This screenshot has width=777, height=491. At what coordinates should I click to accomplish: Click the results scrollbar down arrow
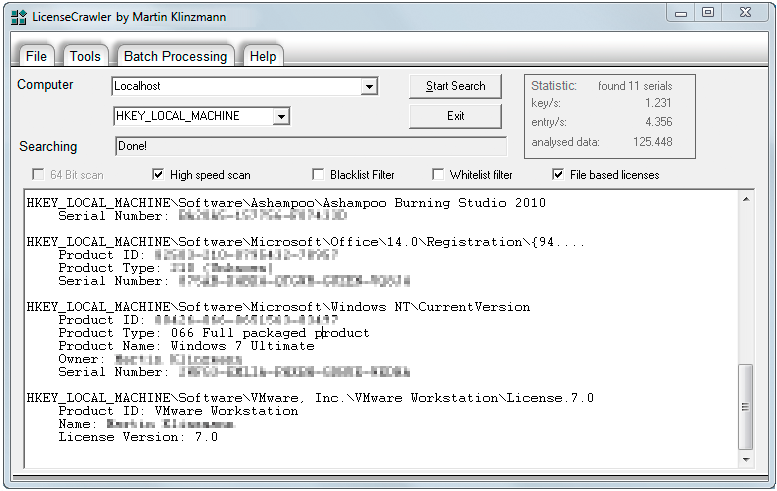tap(745, 458)
